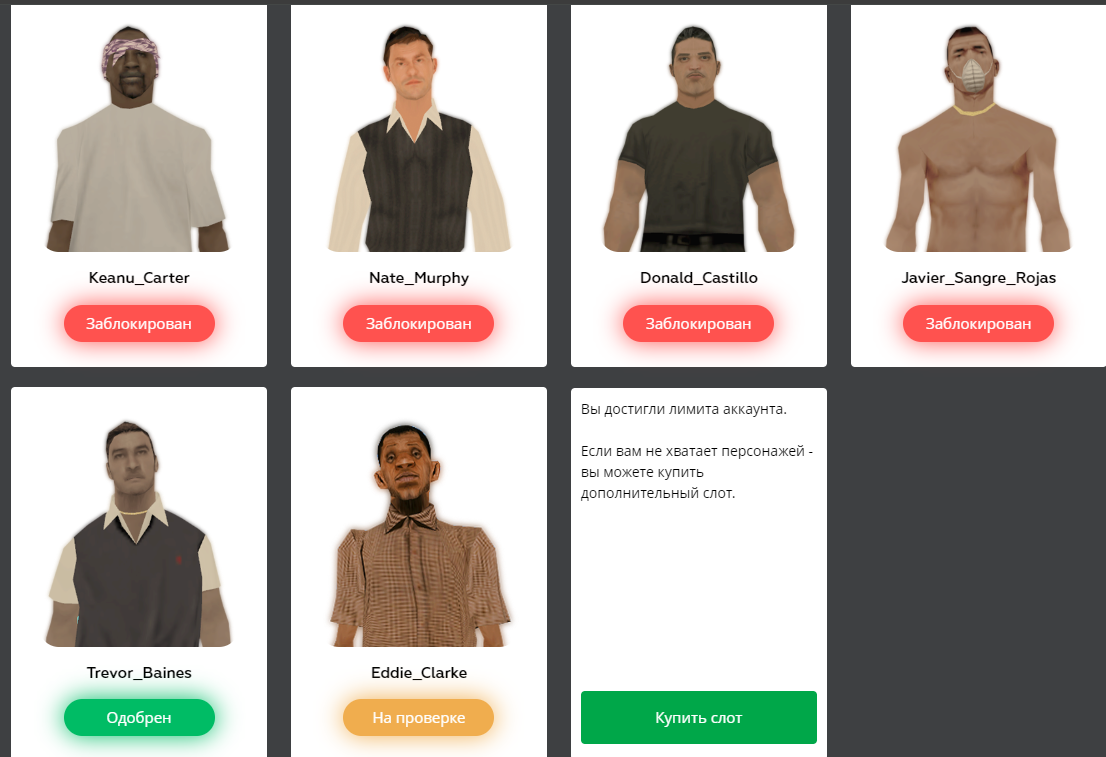The height and width of the screenshot is (757, 1106).
Task: Click the Заблокирован badge under Keanu_Carter
Action: [x=139, y=324]
